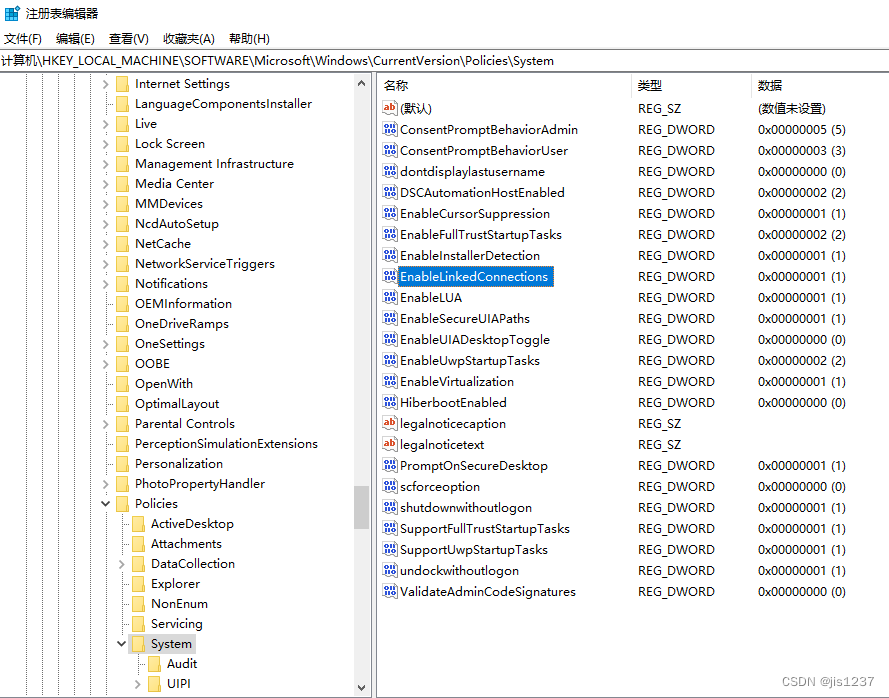Click the folder icon of Explorer key
Viewport: 889px width, 698px height.
[x=138, y=583]
